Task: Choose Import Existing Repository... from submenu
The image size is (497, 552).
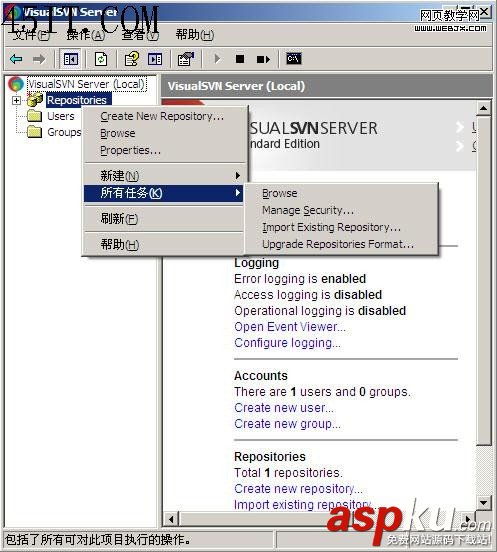Action: pos(341,227)
